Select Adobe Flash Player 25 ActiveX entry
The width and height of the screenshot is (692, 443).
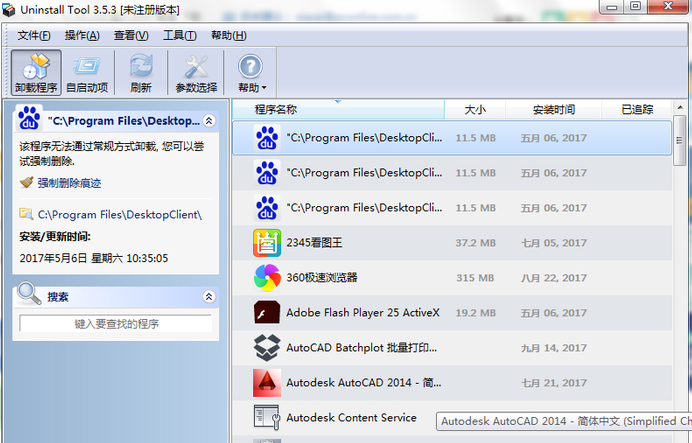coord(363,312)
